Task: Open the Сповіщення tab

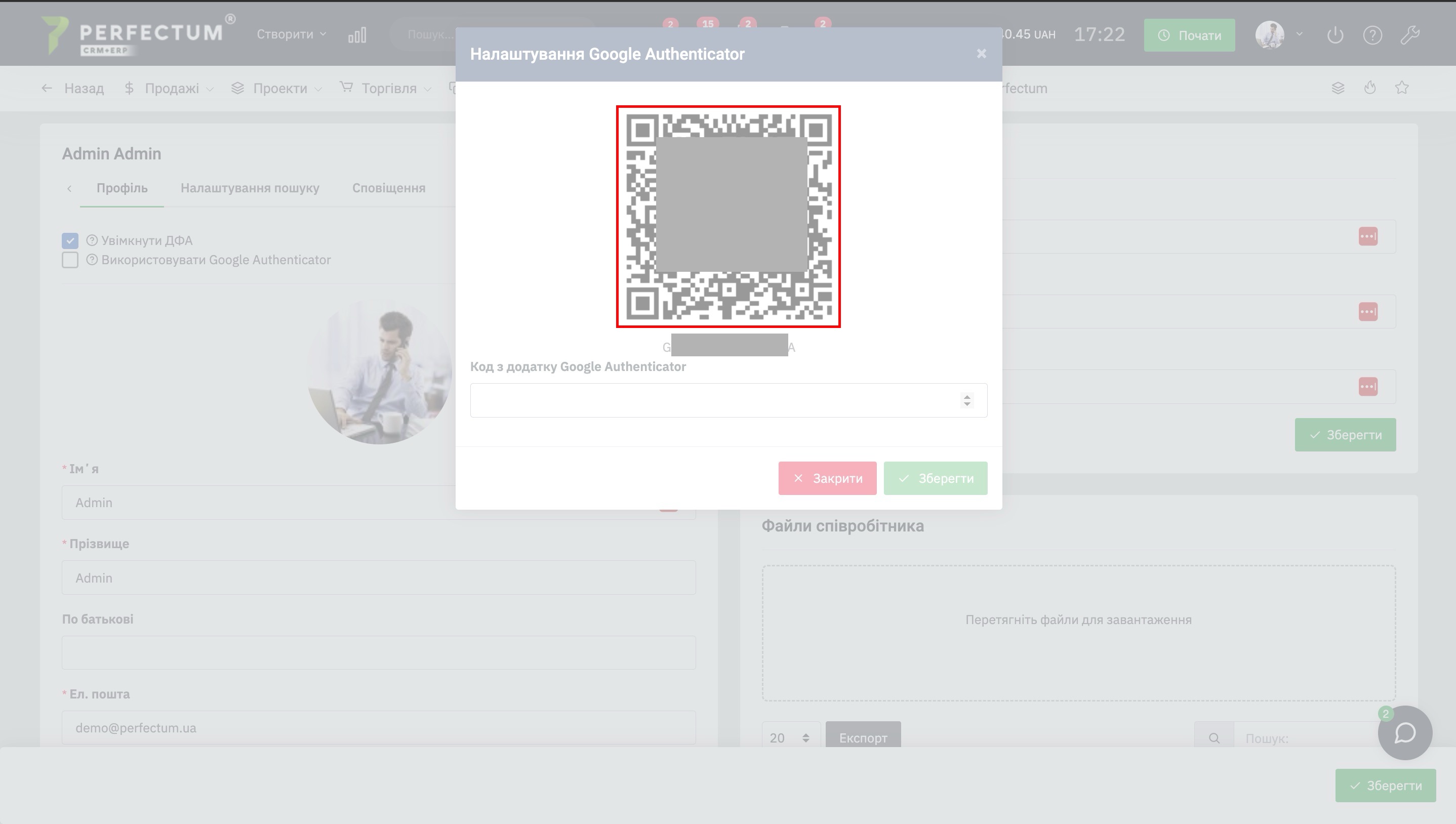Action: point(389,188)
